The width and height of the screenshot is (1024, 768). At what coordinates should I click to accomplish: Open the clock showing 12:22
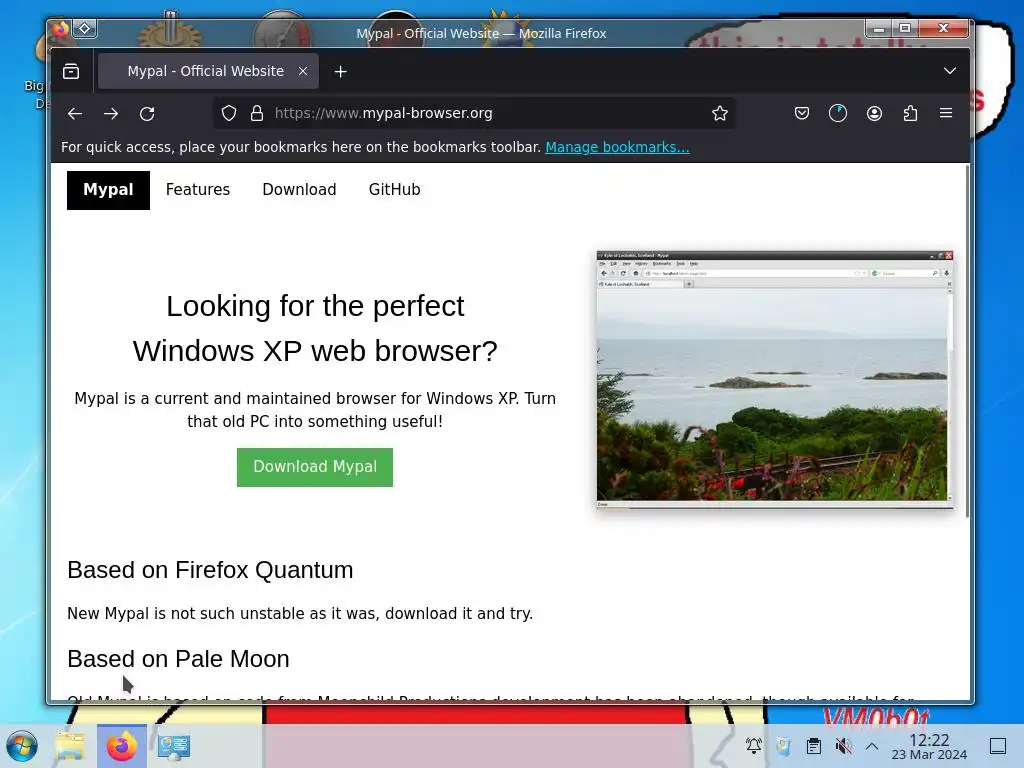929,746
